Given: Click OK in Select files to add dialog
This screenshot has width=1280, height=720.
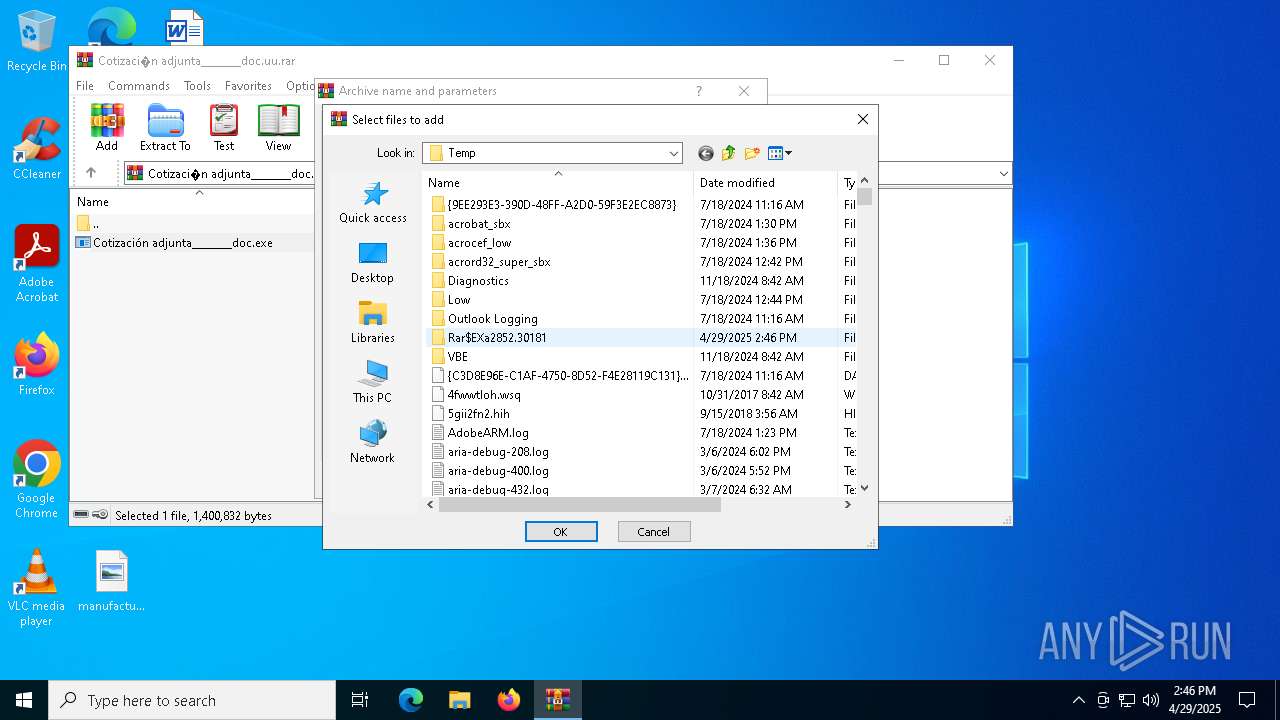Looking at the screenshot, I should pos(561,532).
